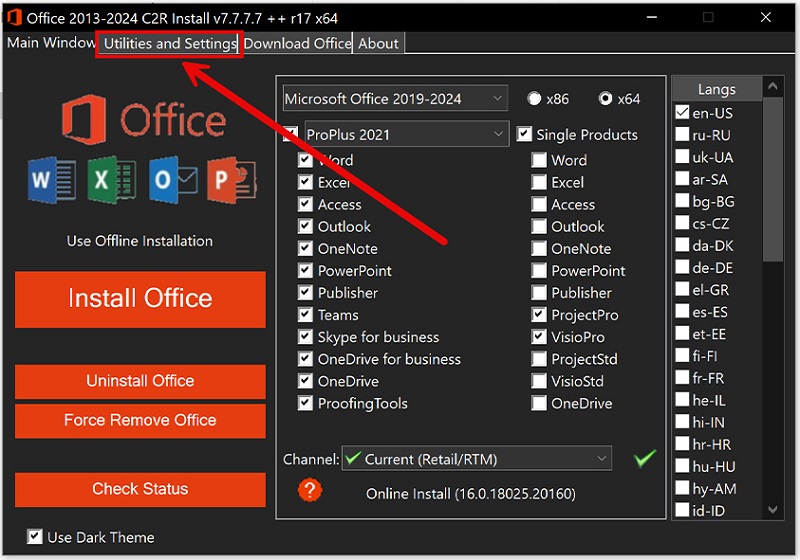Image resolution: width=800 pixels, height=560 pixels.
Task: Click the green checkmark beside Channel dropdown
Action: point(644,458)
